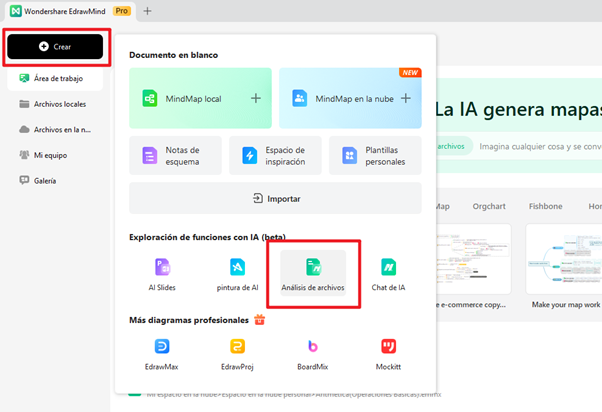Open EdrawProj app icon
This screenshot has width=602, height=412.
tap(237, 353)
